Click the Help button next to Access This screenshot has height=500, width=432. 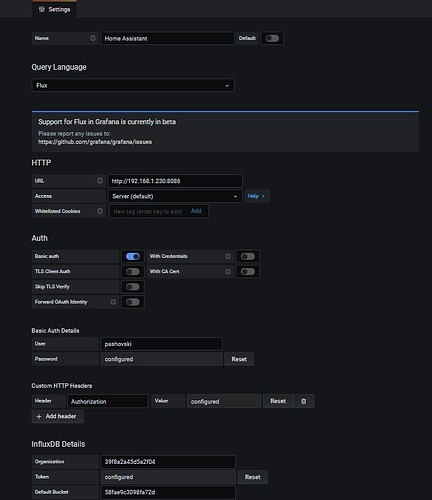pos(257,196)
